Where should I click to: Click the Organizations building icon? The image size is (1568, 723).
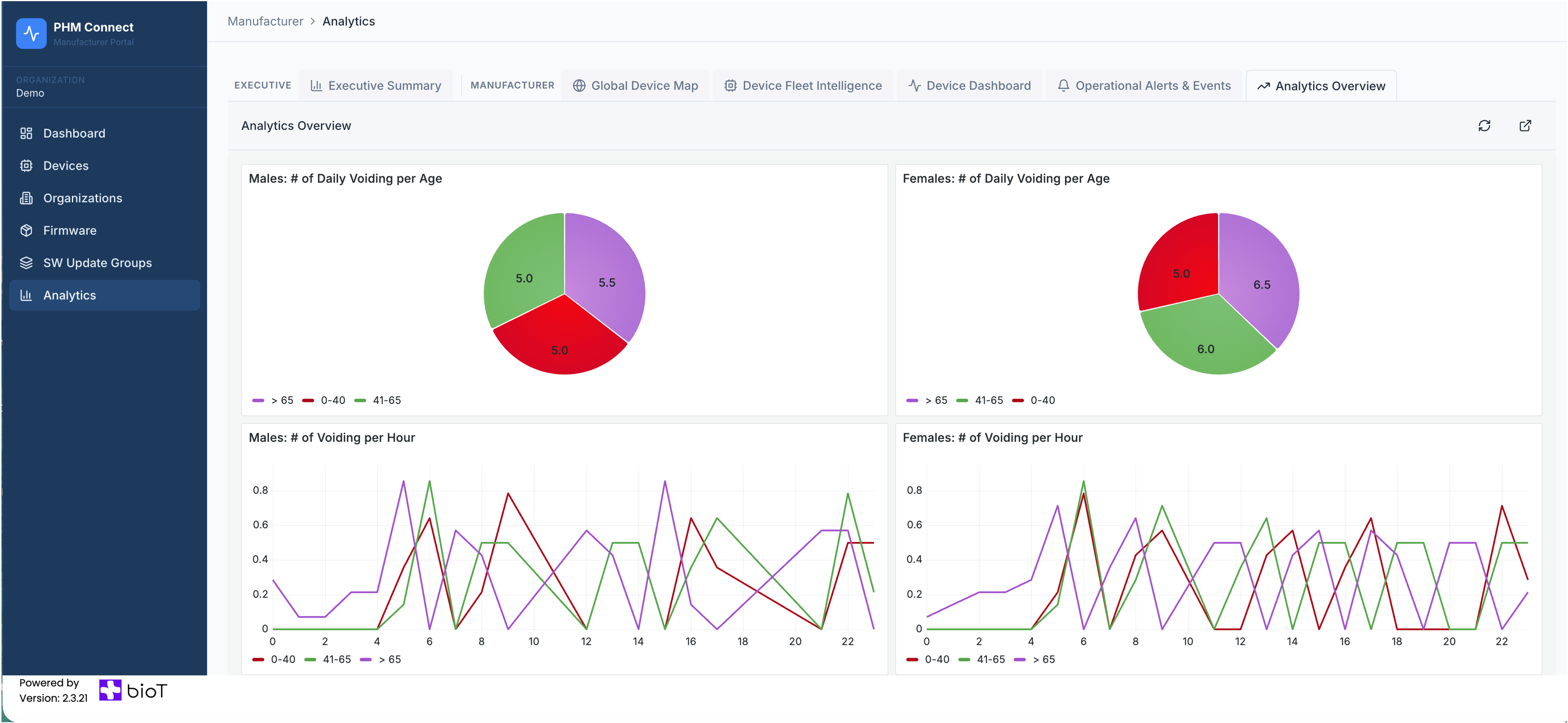pos(26,198)
